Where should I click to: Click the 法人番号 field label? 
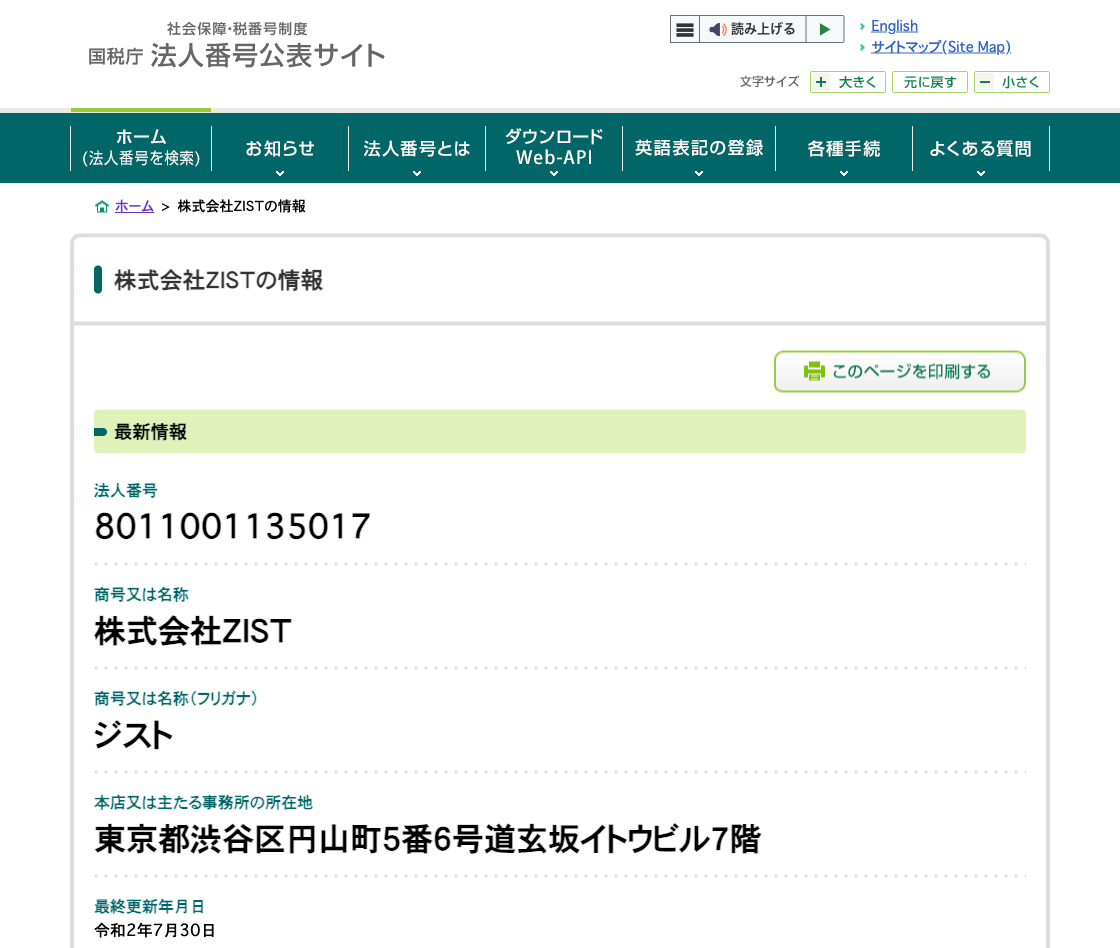click(126, 490)
